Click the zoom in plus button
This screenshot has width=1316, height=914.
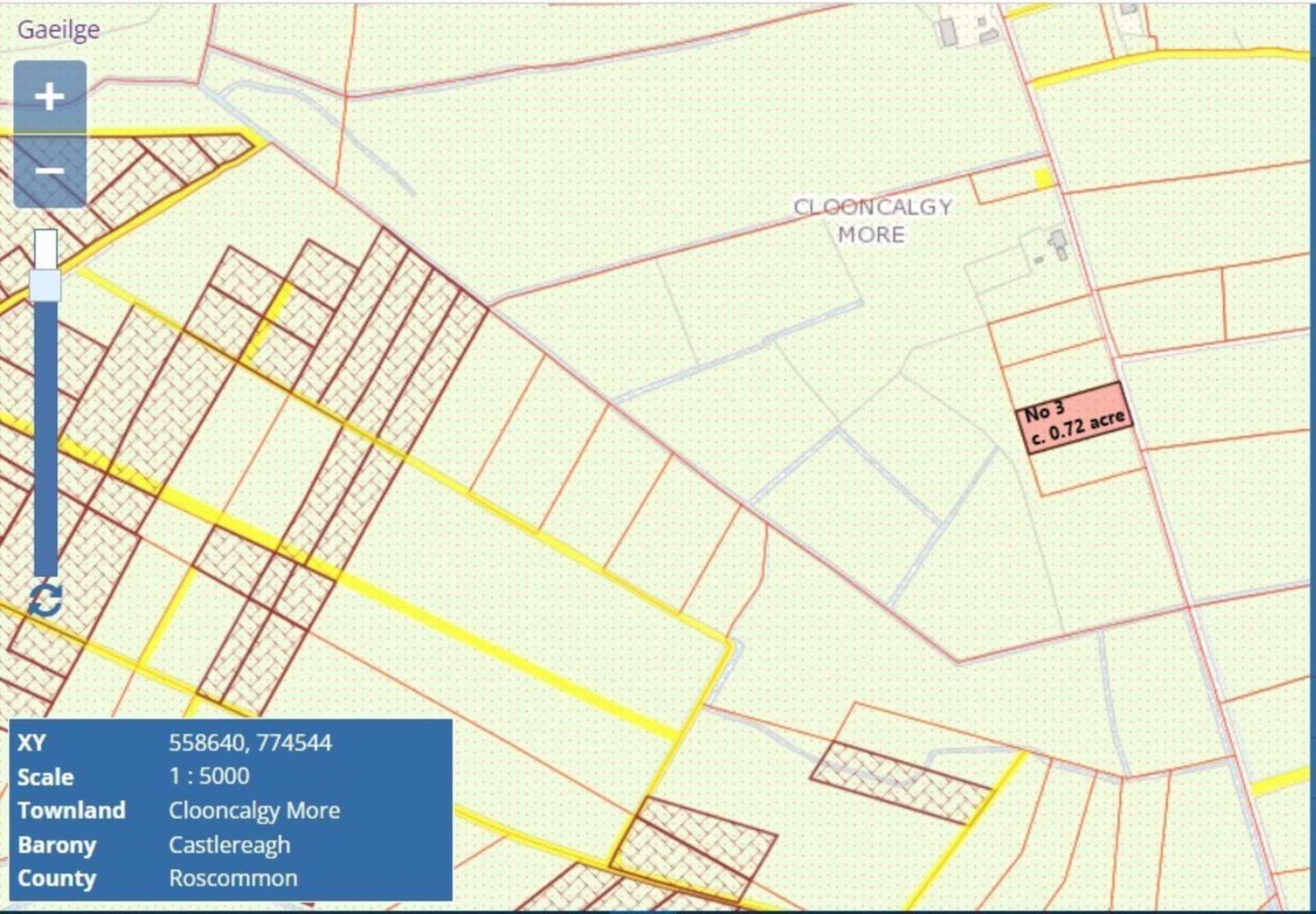[x=49, y=97]
